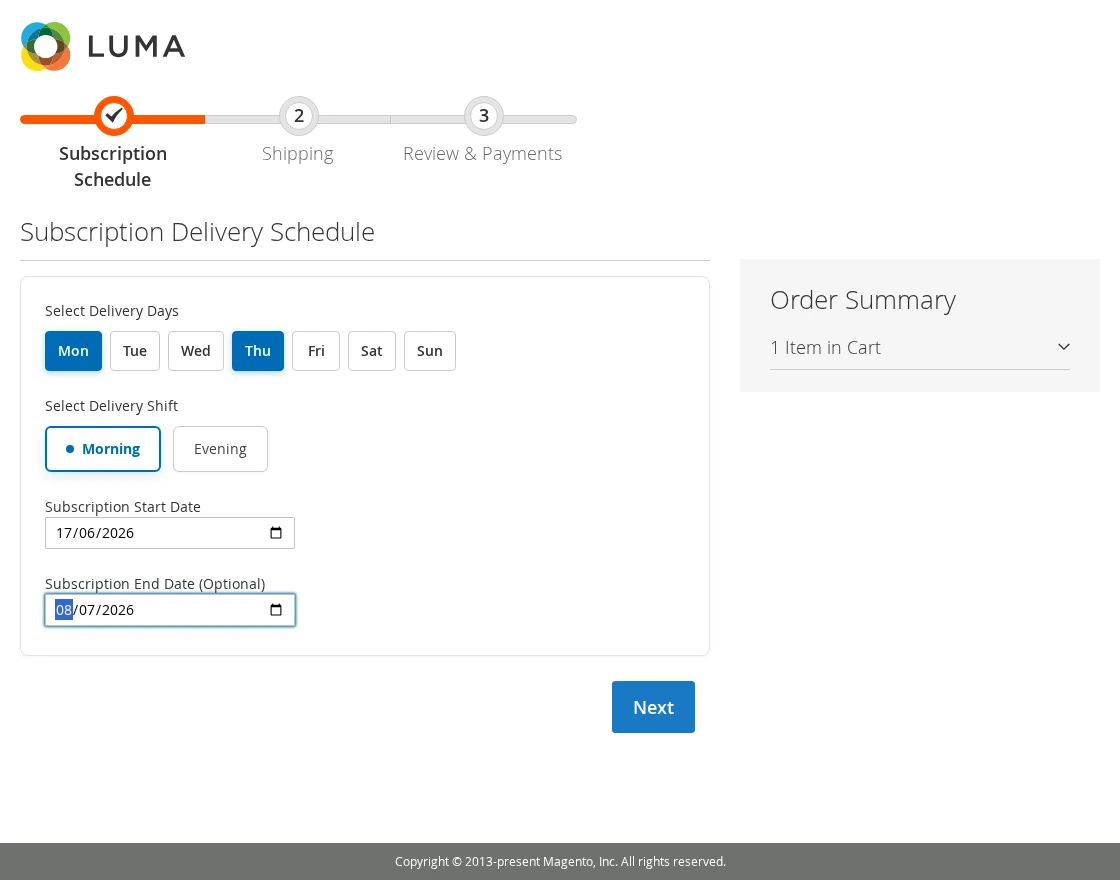Click the year segment of end date
1120x880 pixels.
(x=118, y=610)
